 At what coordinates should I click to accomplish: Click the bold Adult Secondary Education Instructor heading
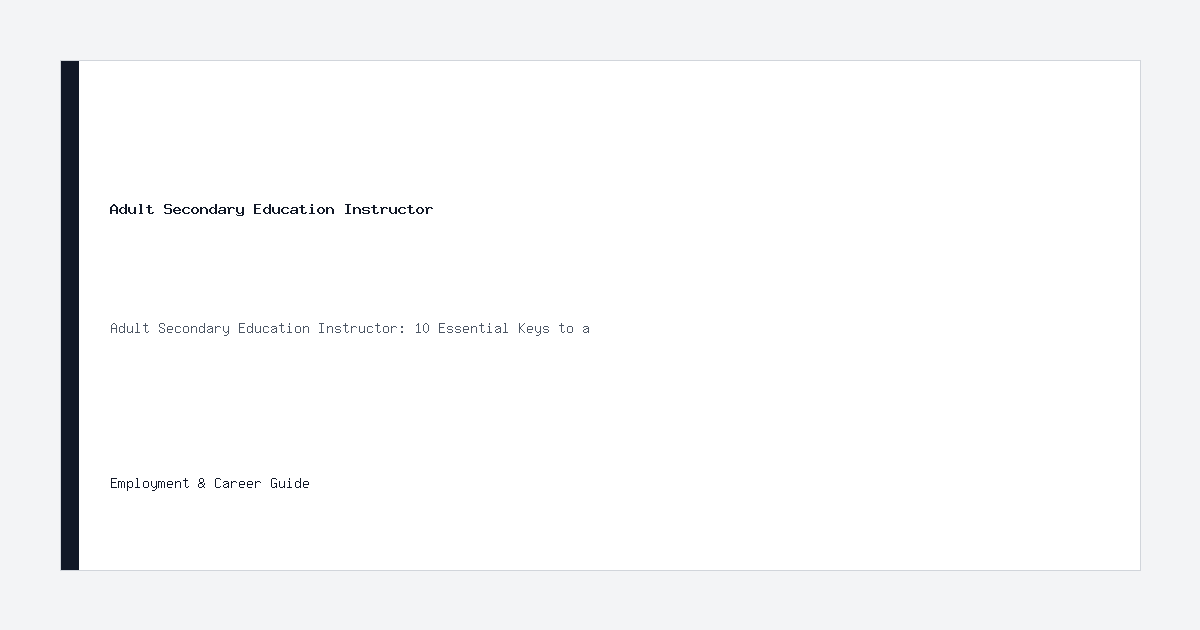271,209
